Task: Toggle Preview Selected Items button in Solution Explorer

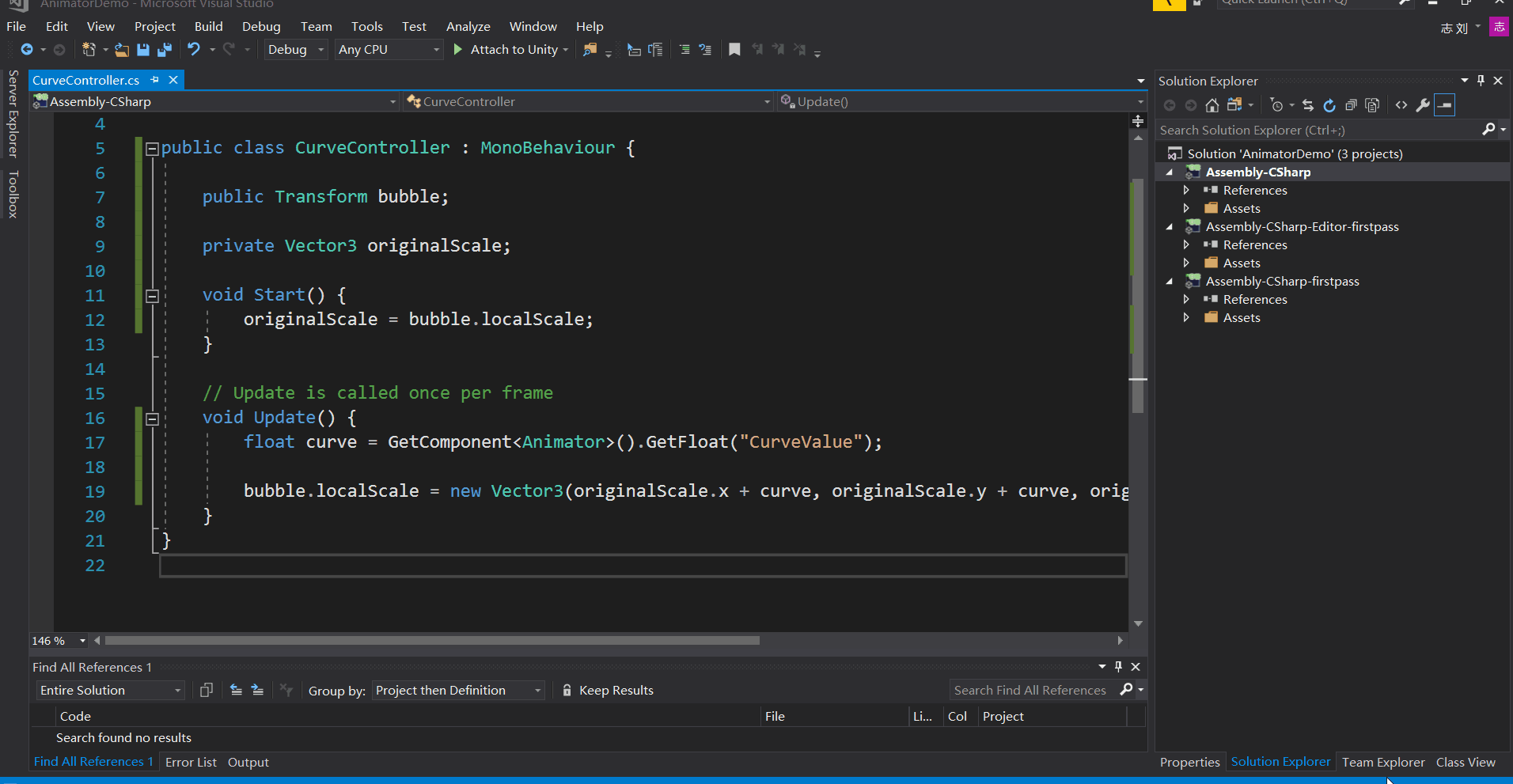Action: [1445, 105]
